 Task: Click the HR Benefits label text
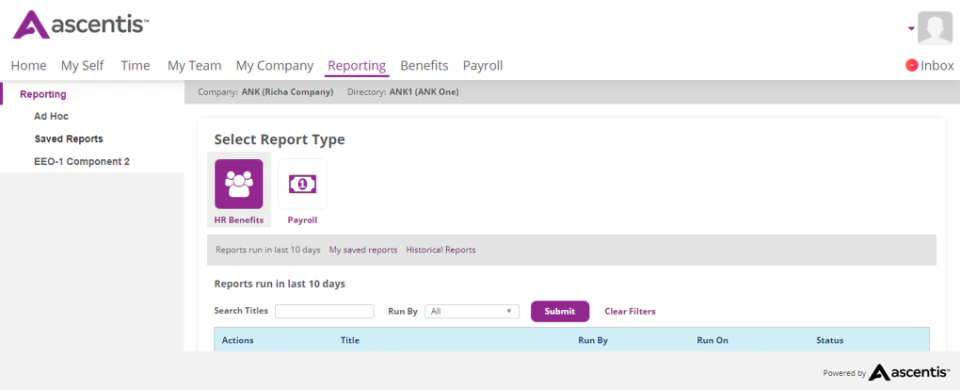(x=239, y=220)
